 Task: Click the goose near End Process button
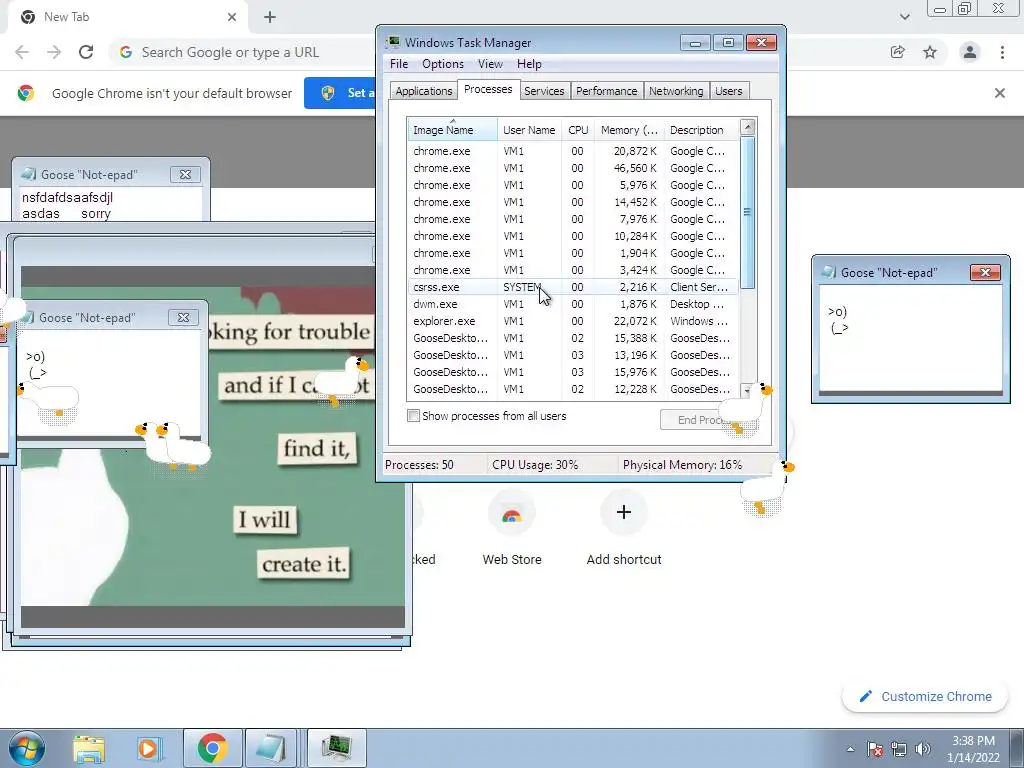(x=746, y=408)
